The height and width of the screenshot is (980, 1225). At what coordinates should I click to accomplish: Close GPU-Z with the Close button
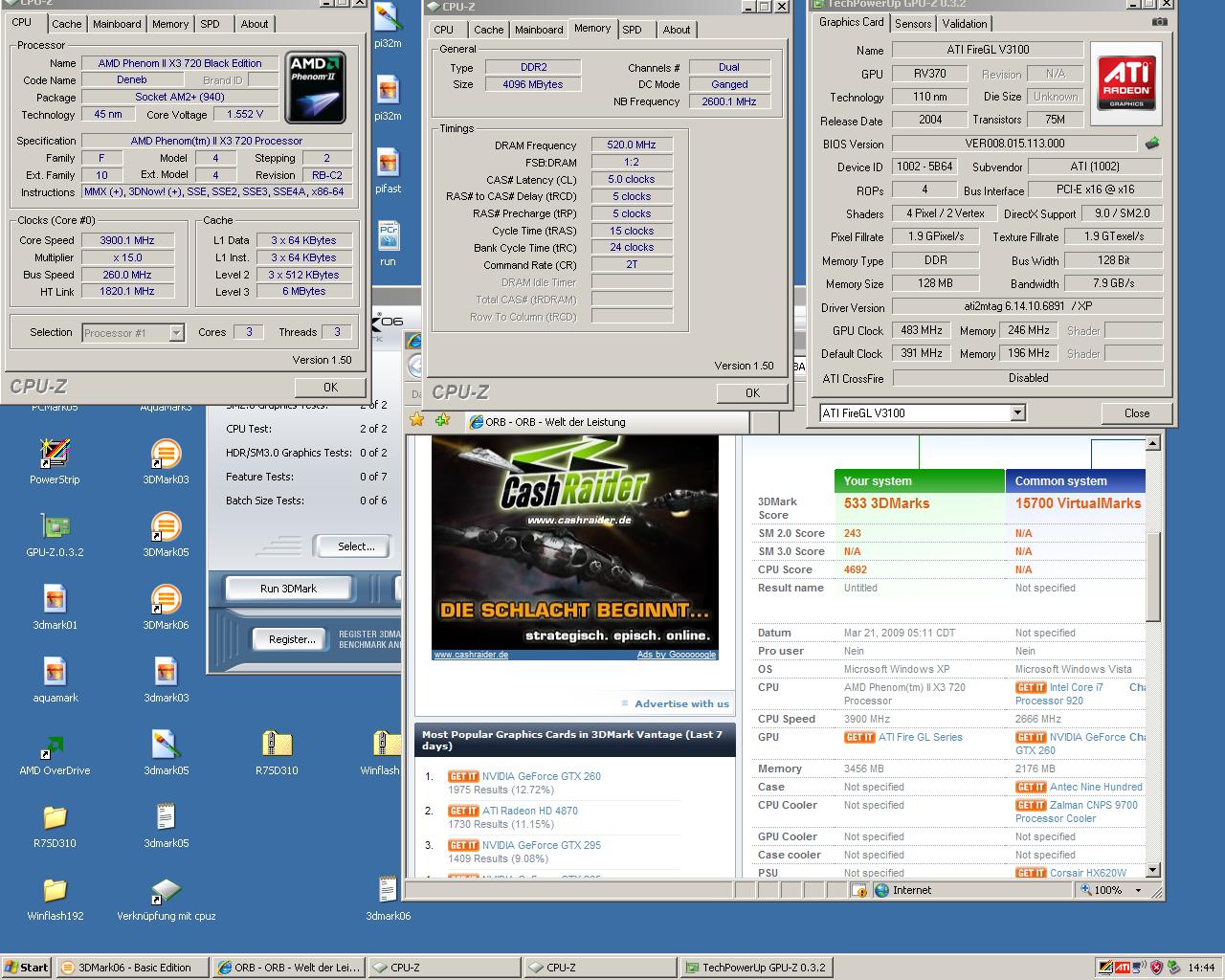pos(1137,413)
